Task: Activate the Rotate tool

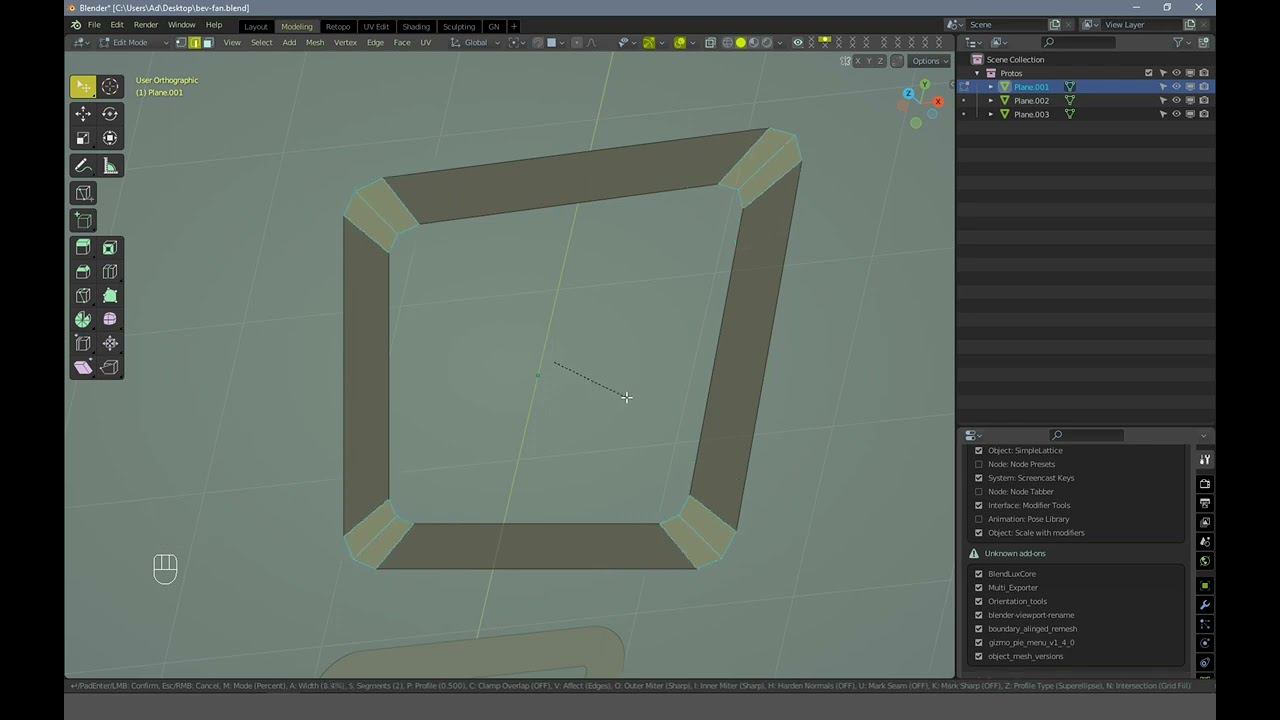Action: point(110,114)
